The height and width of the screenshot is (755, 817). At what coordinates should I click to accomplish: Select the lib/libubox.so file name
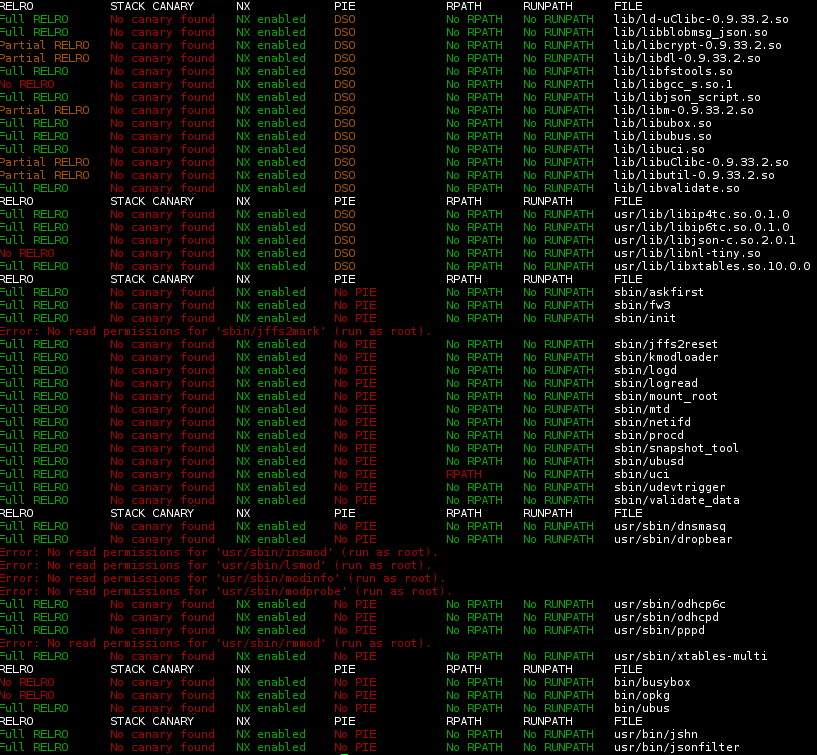point(663,123)
